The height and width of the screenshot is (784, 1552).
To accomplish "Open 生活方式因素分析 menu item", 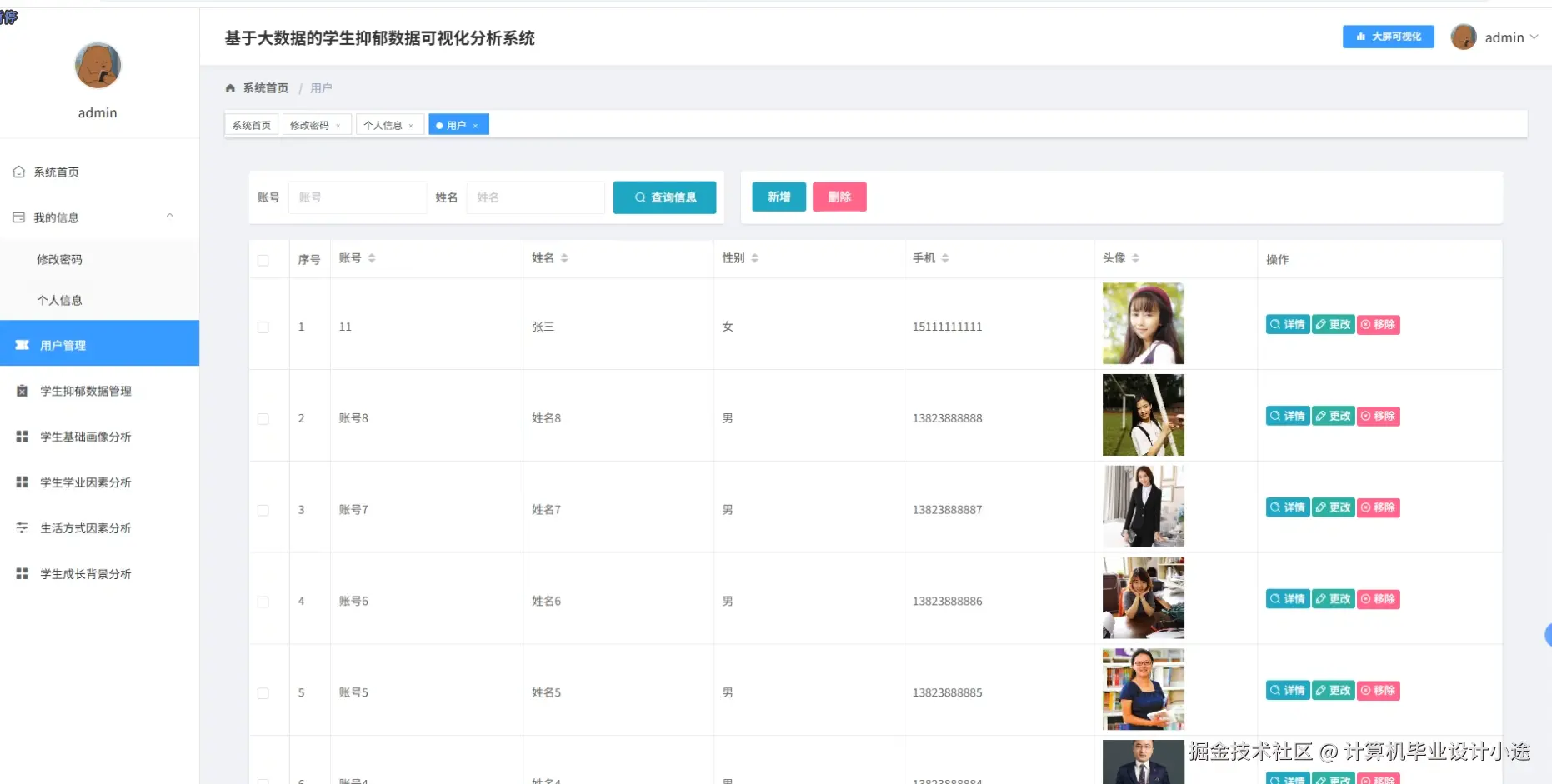I will click(100, 528).
